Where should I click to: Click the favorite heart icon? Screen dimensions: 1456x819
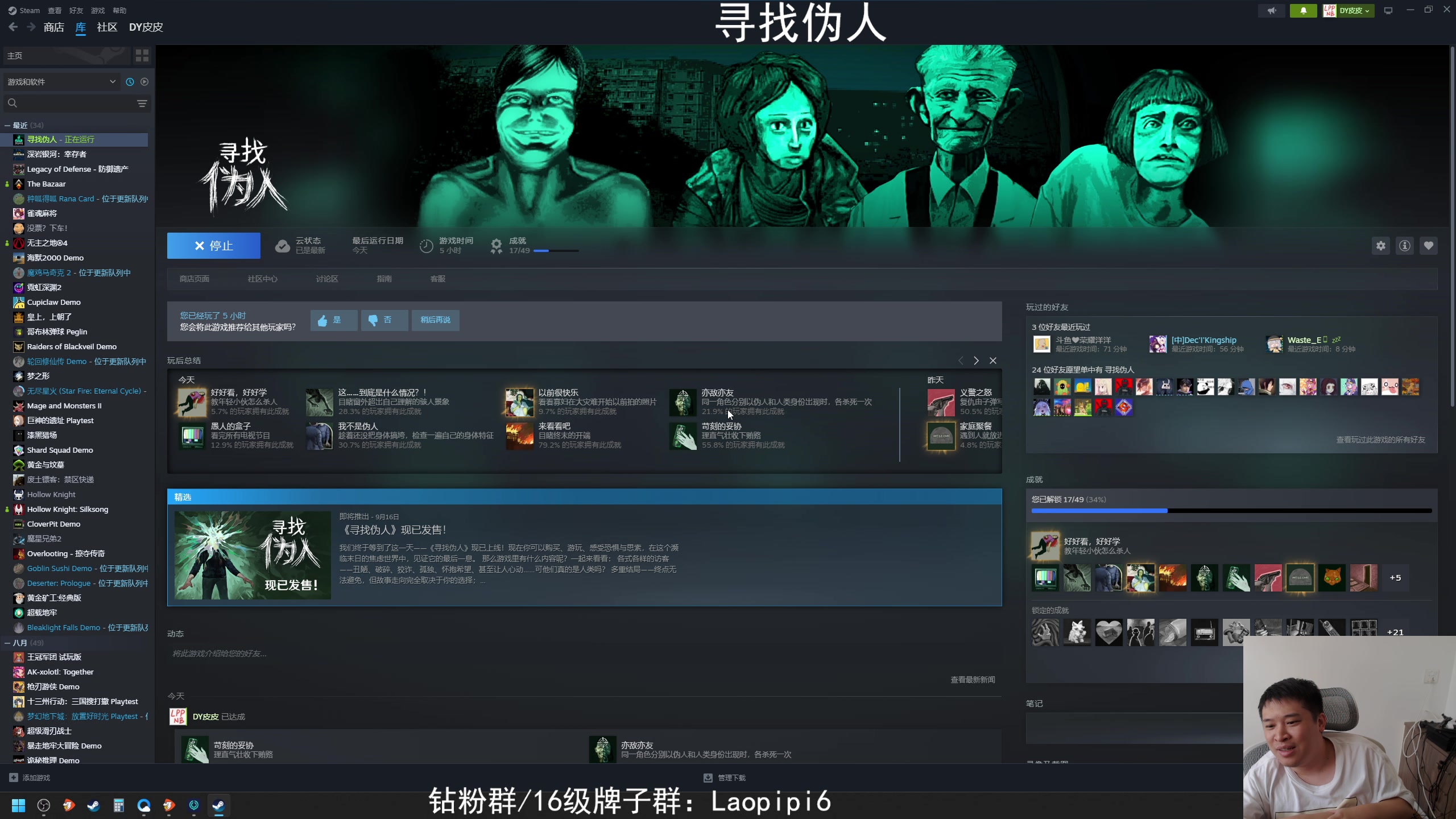[1429, 246]
